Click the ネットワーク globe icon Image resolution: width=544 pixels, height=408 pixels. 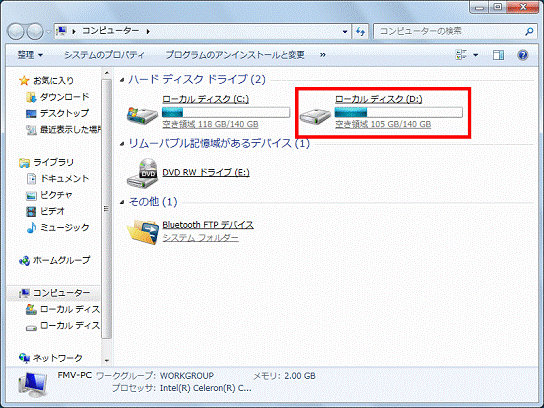click(x=24, y=358)
